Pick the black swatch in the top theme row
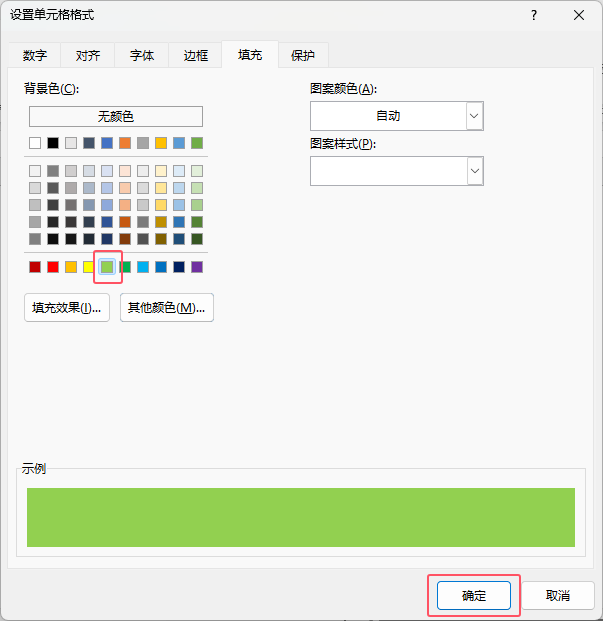 click(53, 143)
